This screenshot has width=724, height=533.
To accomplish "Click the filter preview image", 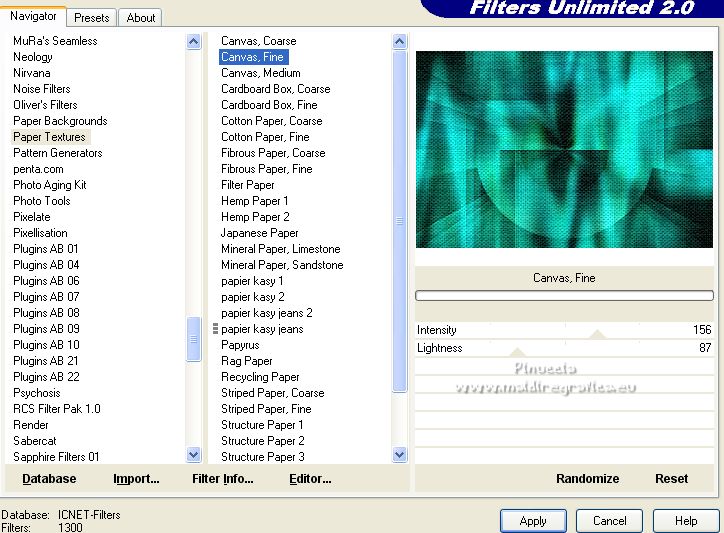I will (564, 149).
